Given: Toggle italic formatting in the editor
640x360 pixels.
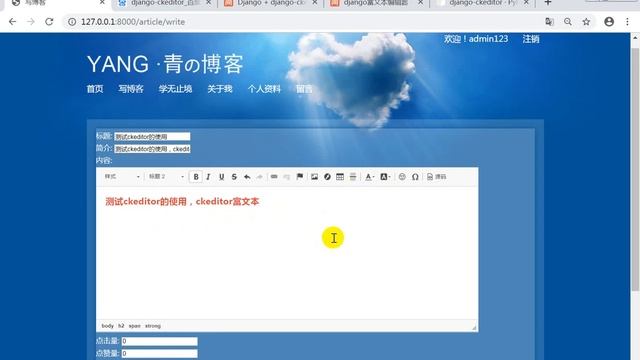Looking at the screenshot, I should coord(209,177).
